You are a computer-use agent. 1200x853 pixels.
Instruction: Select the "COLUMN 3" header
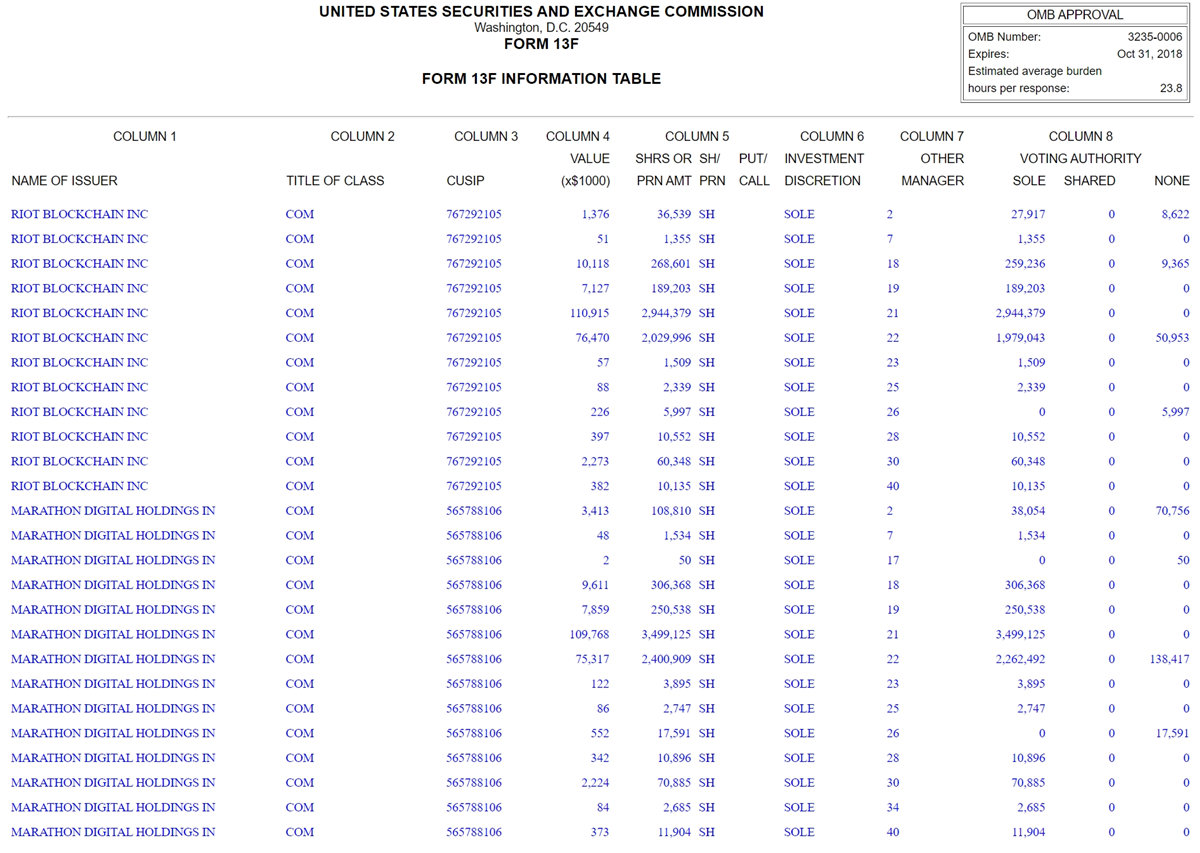(x=486, y=136)
